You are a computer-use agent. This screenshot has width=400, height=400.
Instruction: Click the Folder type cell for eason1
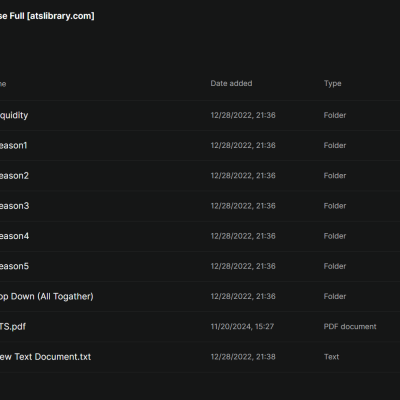click(335, 146)
